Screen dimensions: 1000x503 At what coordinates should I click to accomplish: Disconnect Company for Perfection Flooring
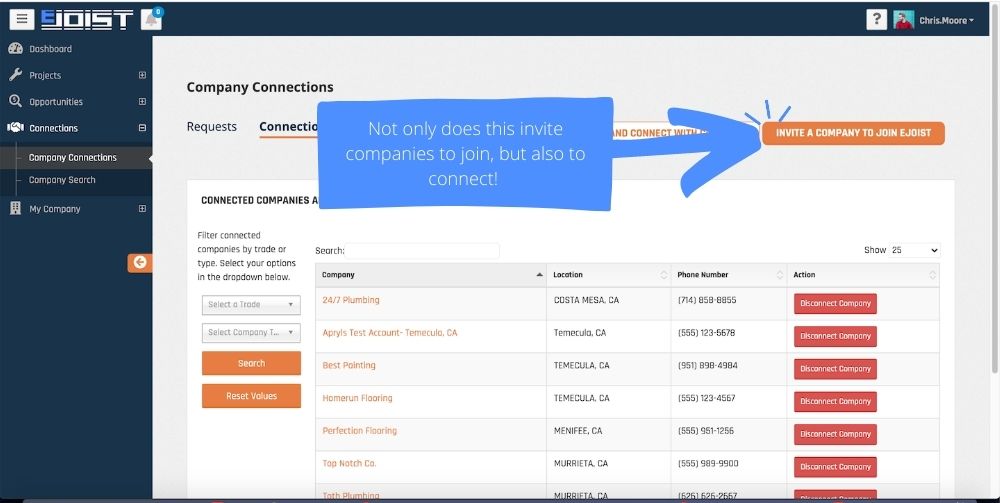click(x=835, y=434)
